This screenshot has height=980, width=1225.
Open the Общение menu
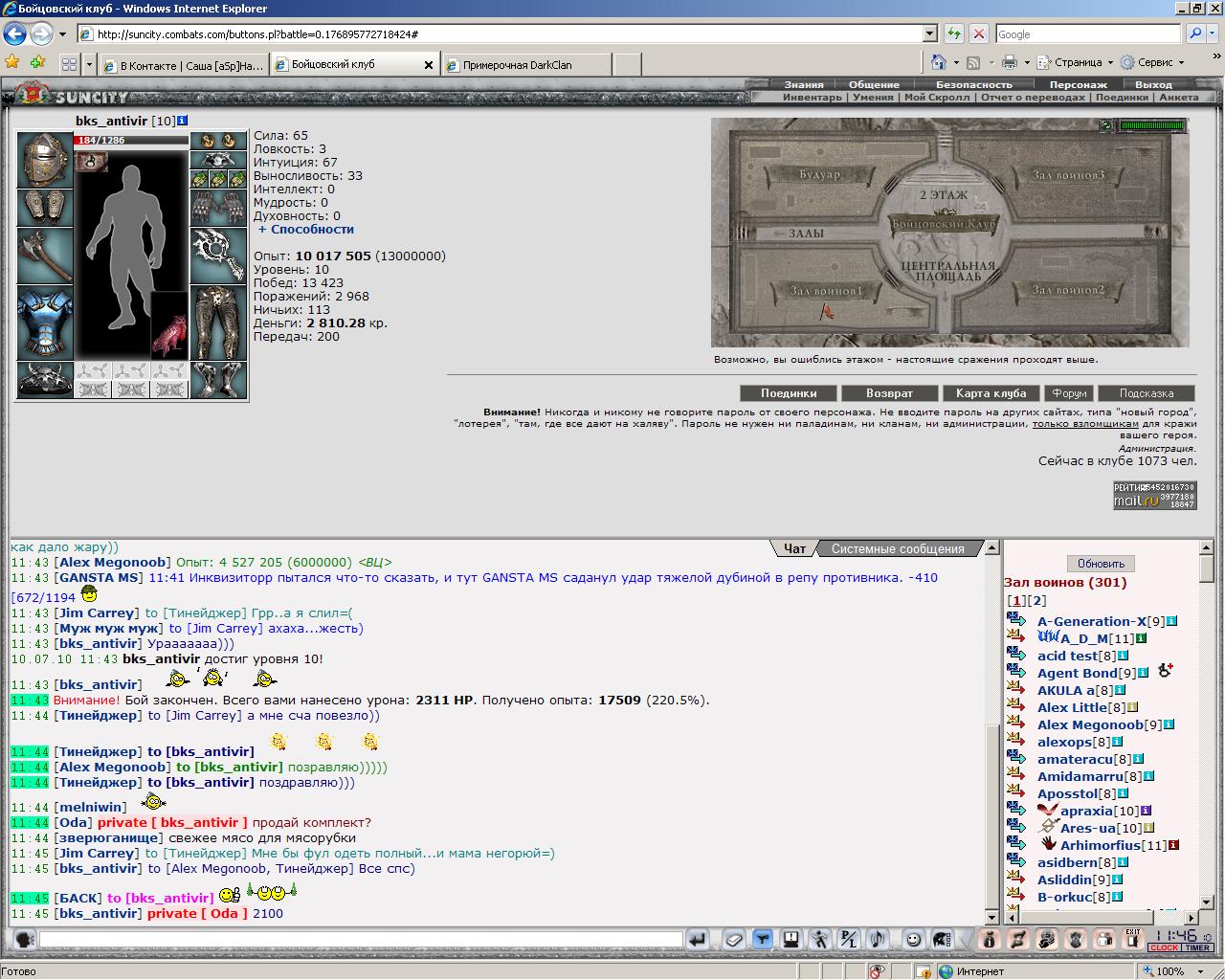point(874,84)
